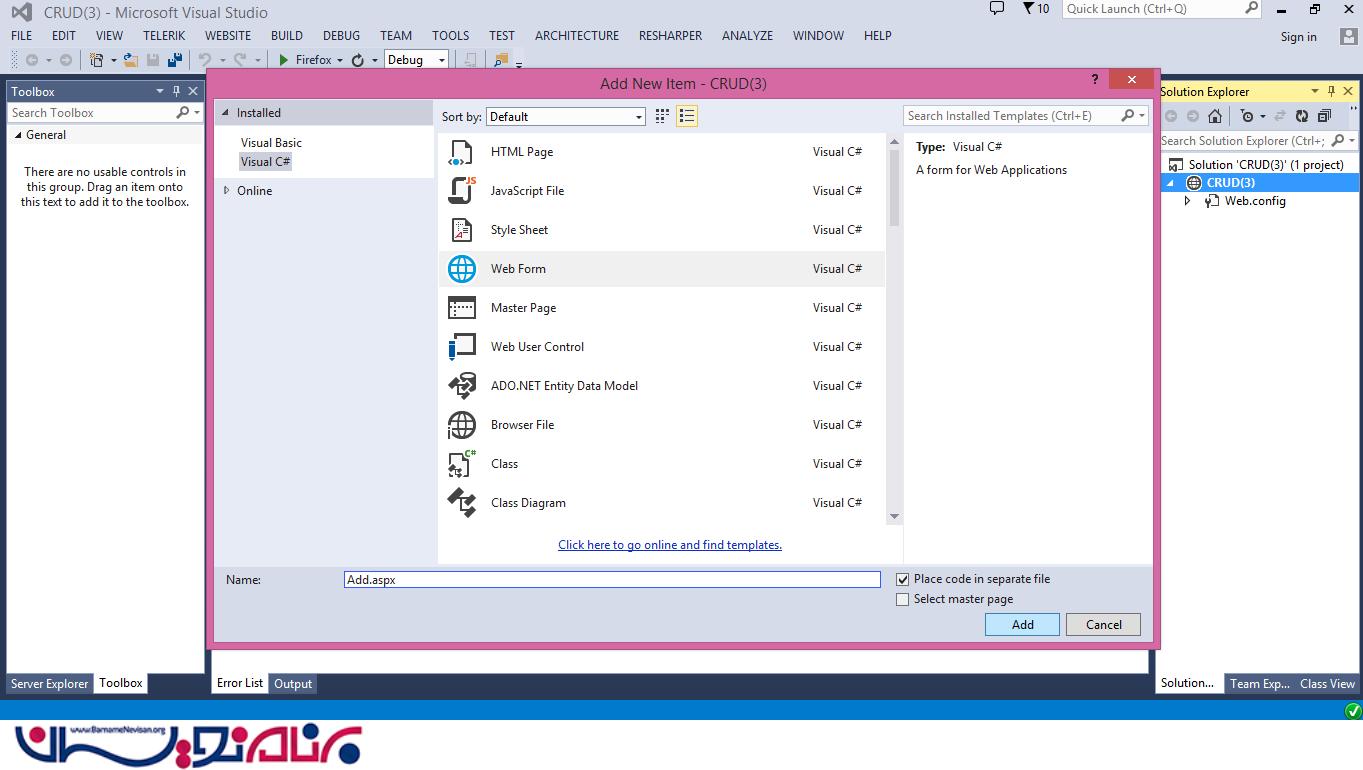Open the RESHARPER menu
Viewport: 1363px width, 770px height.
click(x=670, y=36)
